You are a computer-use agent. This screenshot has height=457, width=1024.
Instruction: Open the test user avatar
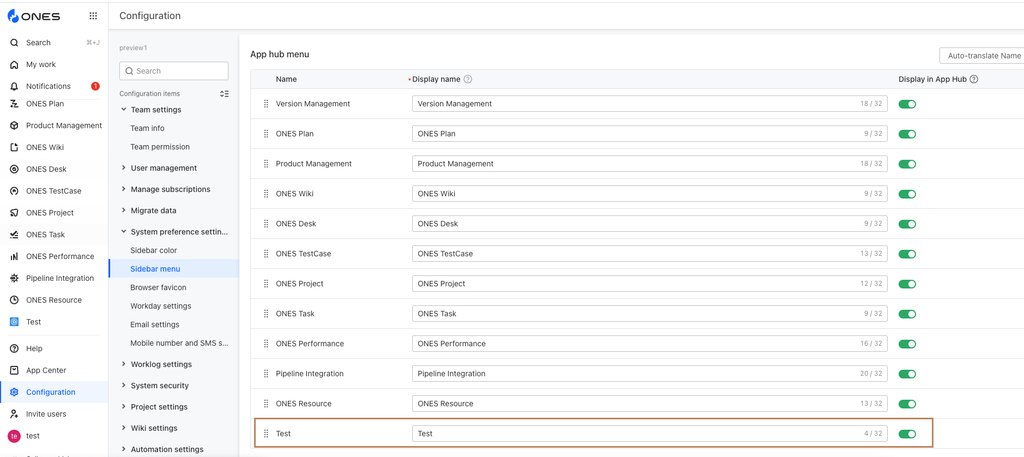(14, 435)
